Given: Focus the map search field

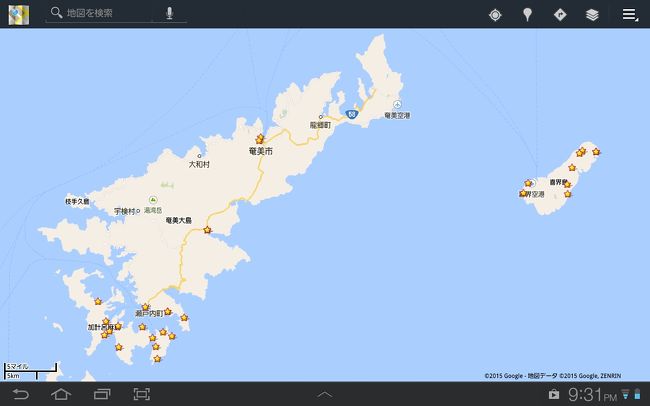Looking at the screenshot, I should tap(99, 13).
